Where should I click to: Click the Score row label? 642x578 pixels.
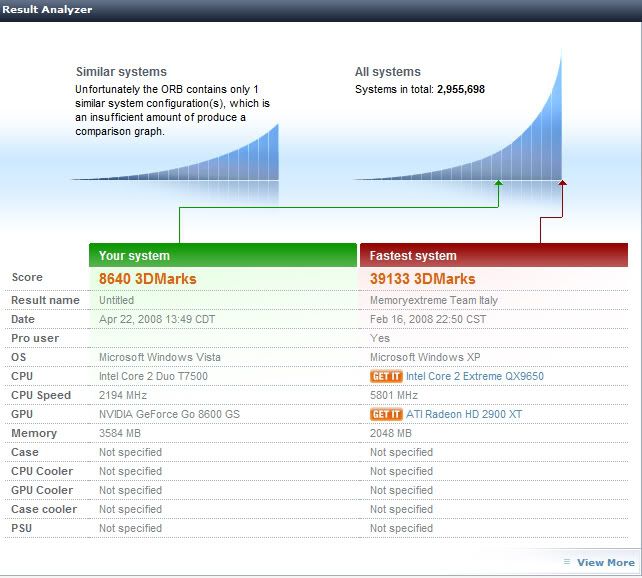[27, 277]
